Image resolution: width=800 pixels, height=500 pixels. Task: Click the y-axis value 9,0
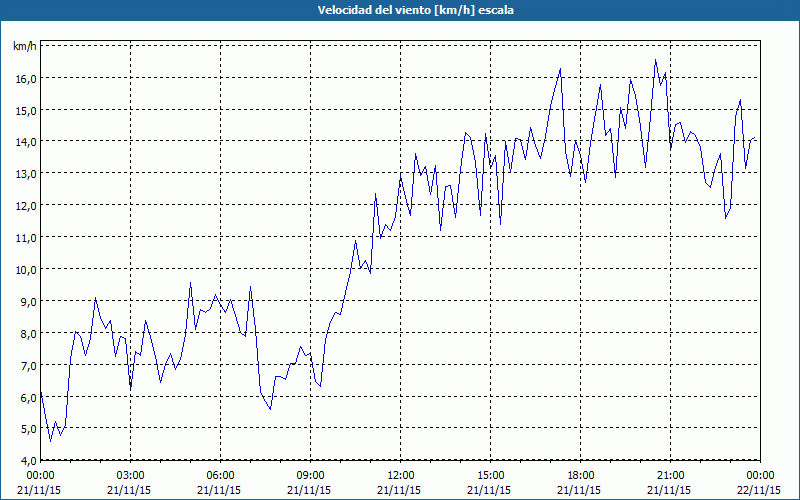point(29,302)
